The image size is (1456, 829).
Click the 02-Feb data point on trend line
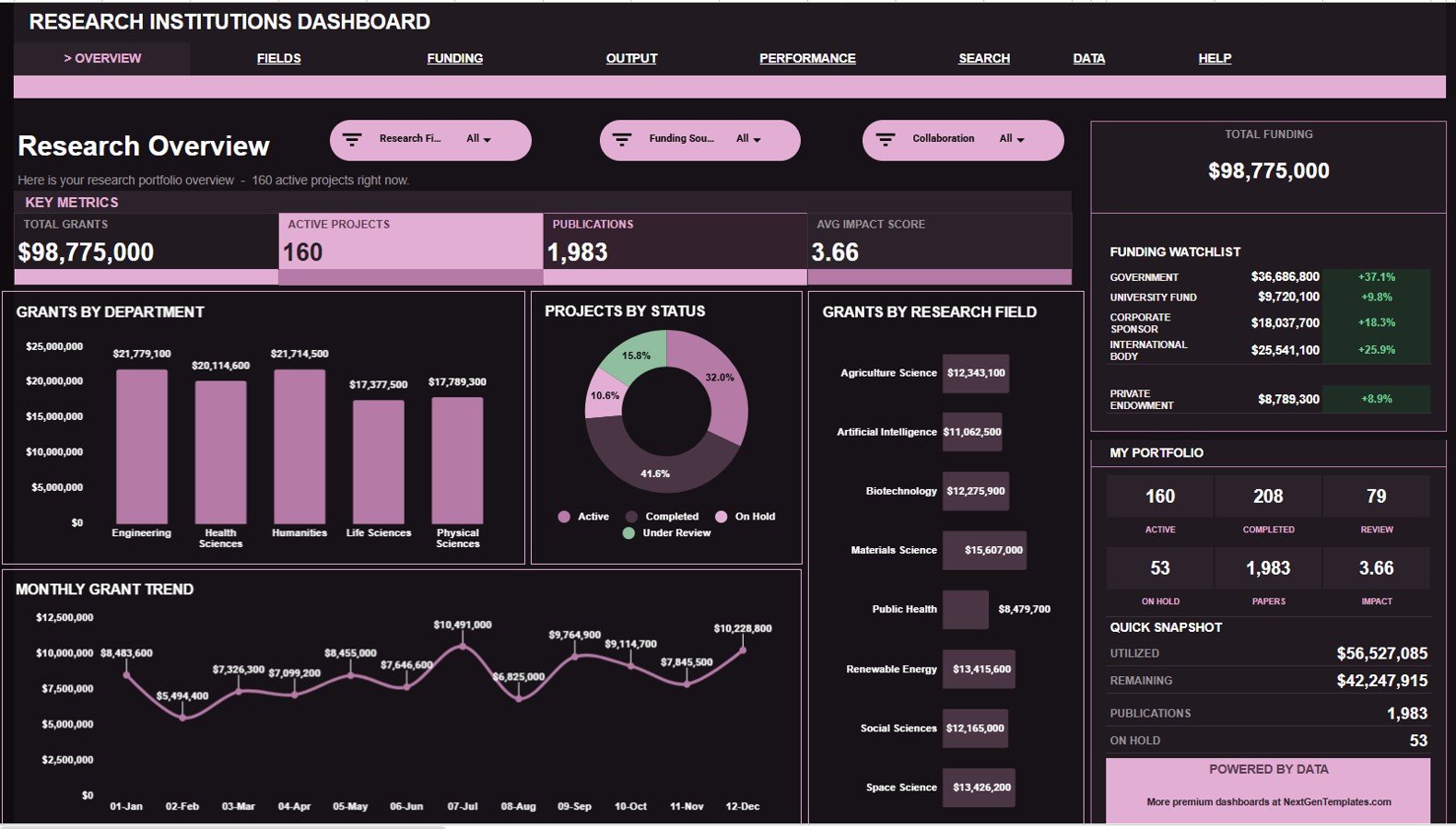182,717
